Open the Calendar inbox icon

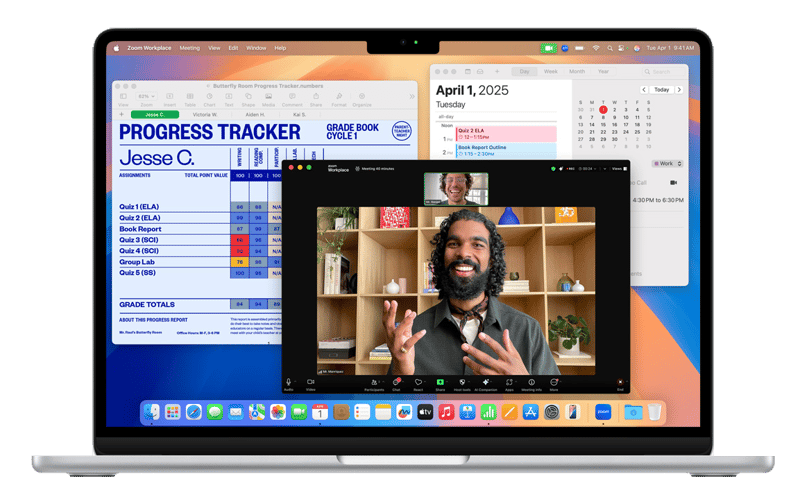coord(480,71)
